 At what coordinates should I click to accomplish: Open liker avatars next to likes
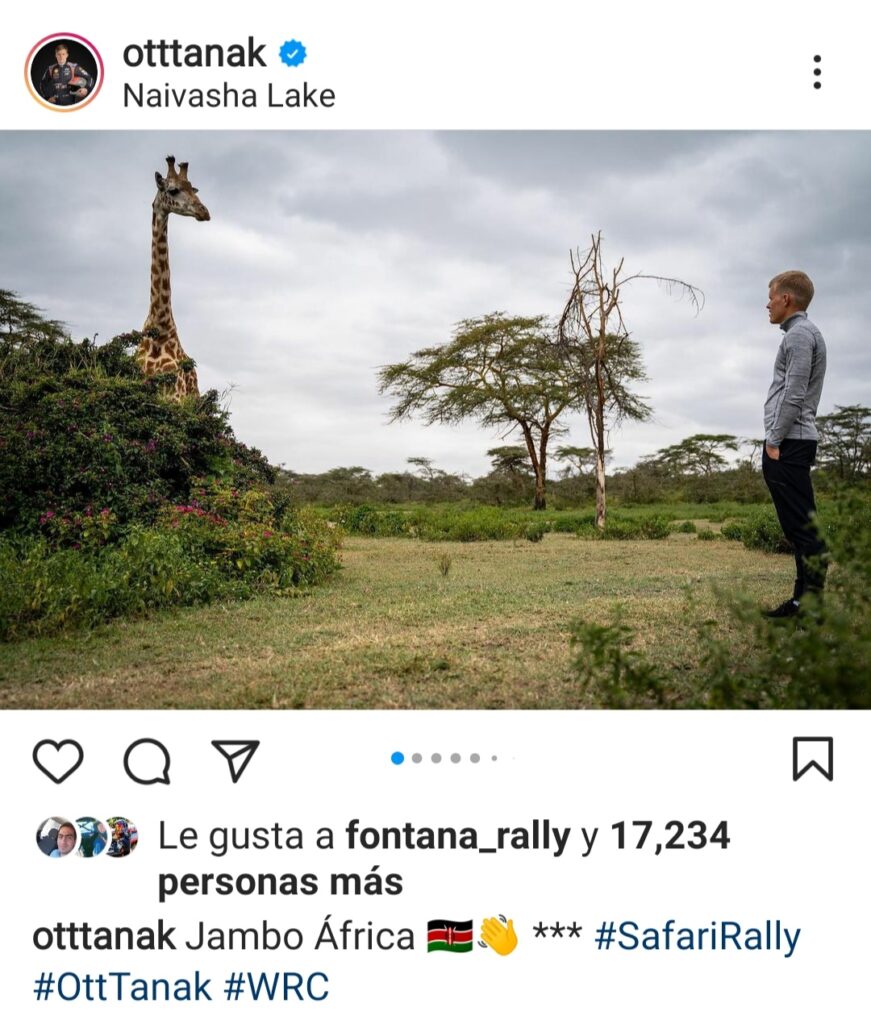(x=87, y=837)
